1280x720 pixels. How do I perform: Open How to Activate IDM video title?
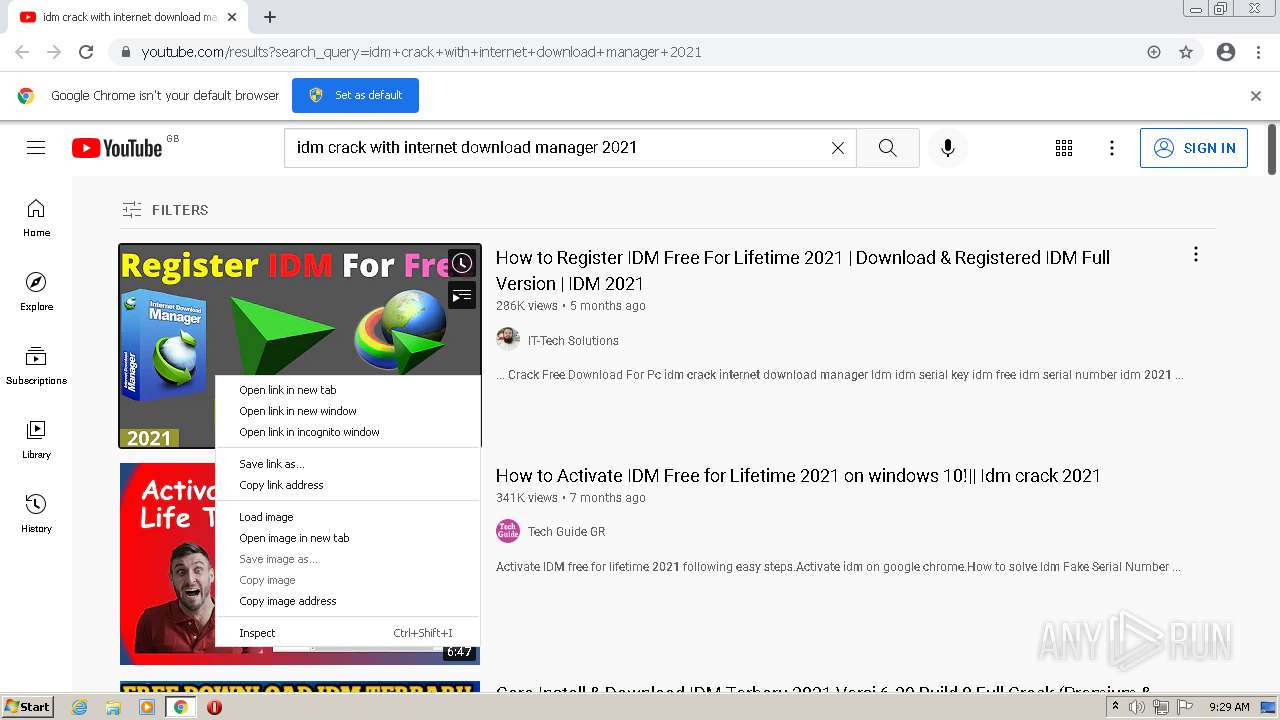[x=798, y=476]
